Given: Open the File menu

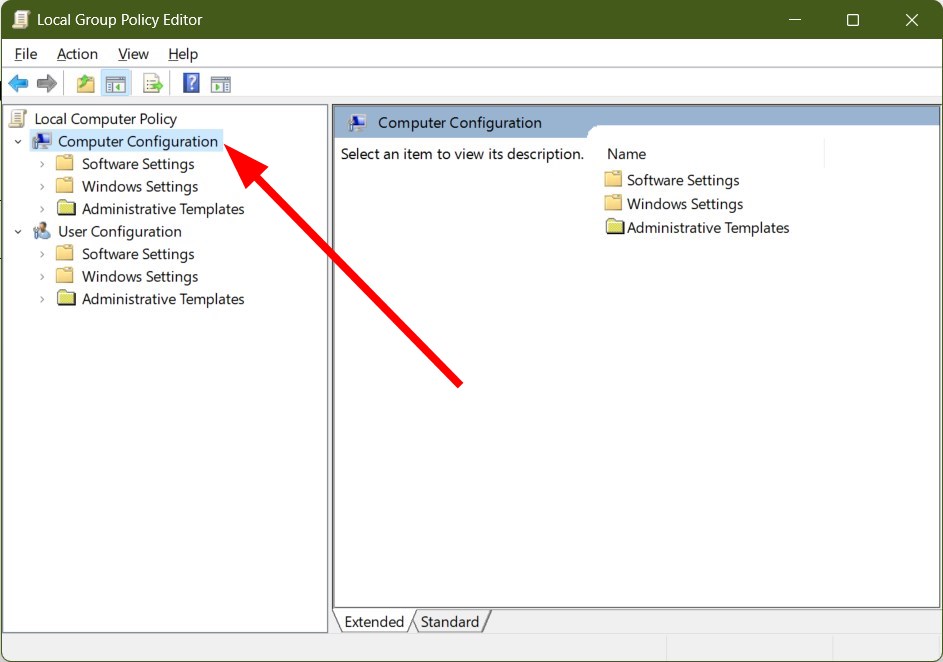Looking at the screenshot, I should pos(26,54).
